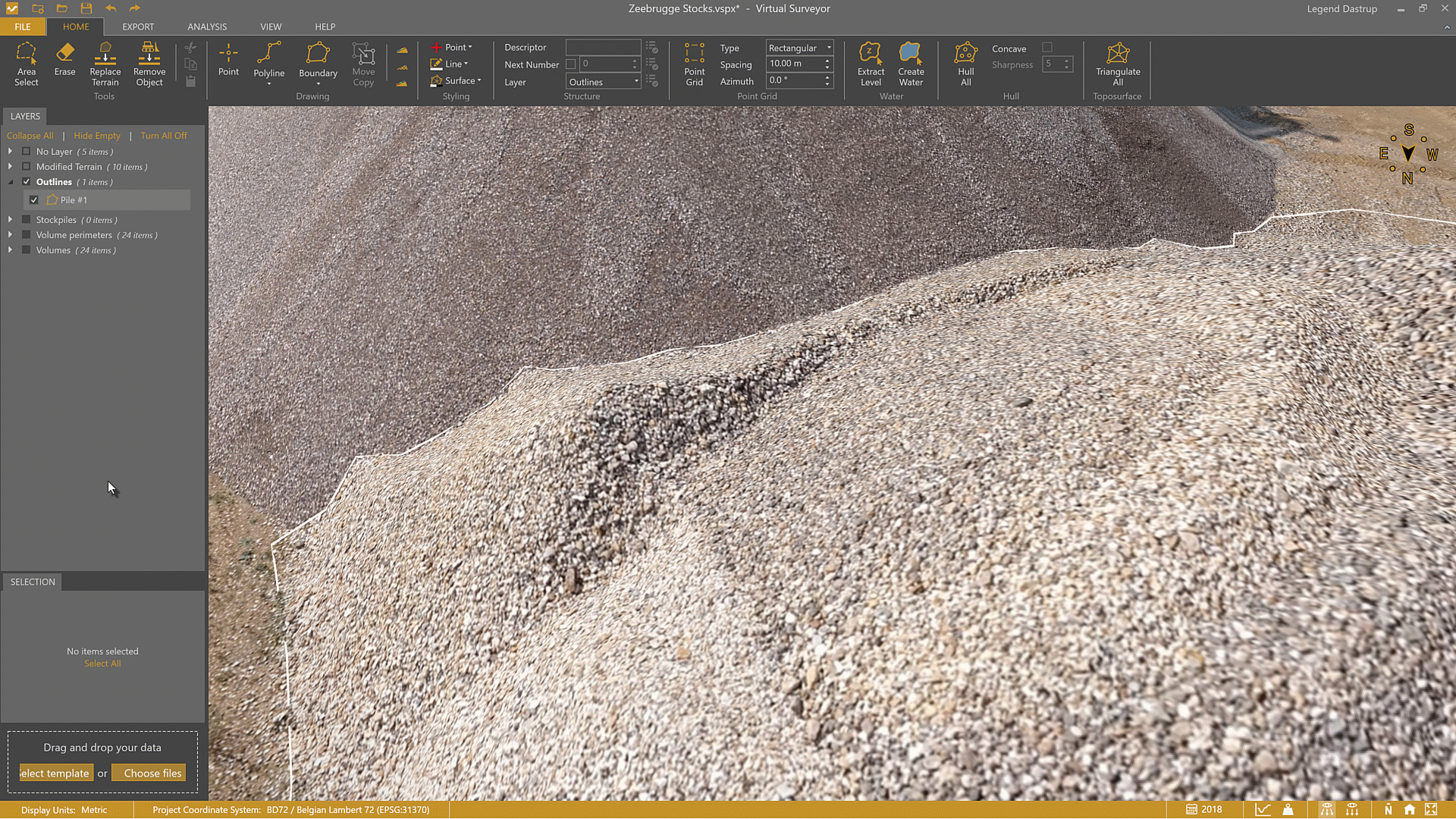The image size is (1456, 819).
Task: Select the Boundary drawing tool
Action: tap(318, 64)
